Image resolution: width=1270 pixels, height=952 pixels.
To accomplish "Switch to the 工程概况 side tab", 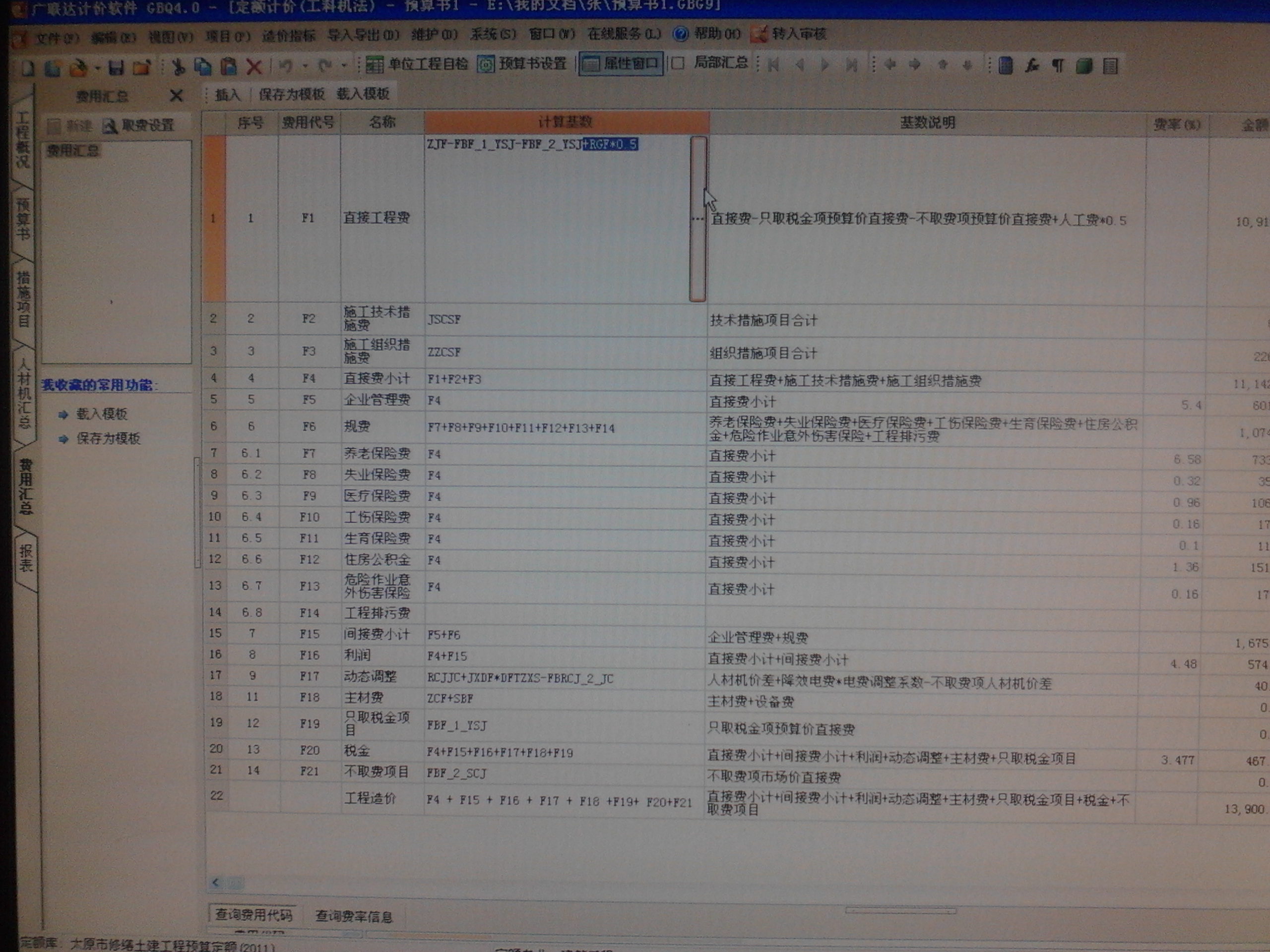I will 22,139.
